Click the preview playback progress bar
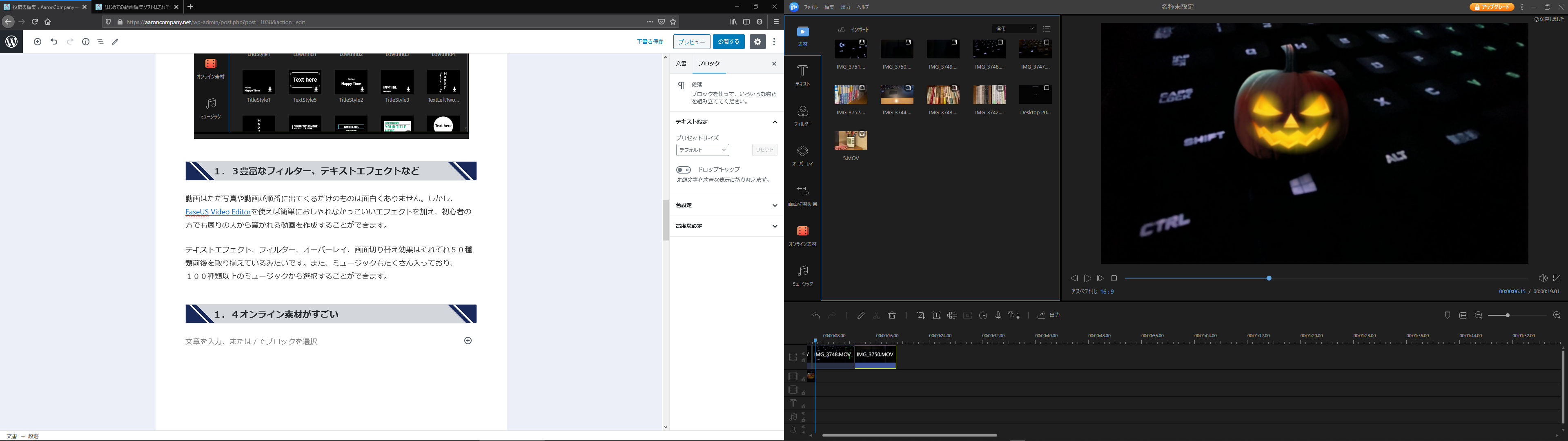The image size is (1568, 441). (x=1326, y=278)
